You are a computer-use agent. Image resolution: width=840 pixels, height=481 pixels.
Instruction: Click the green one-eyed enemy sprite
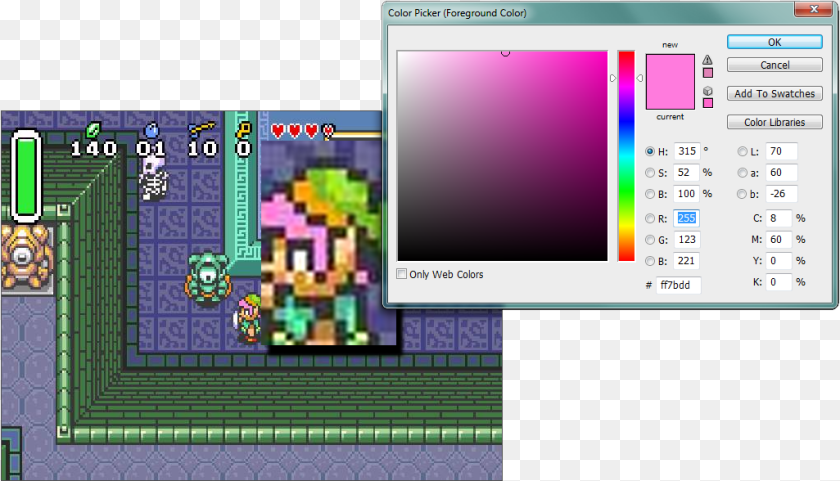point(208,279)
